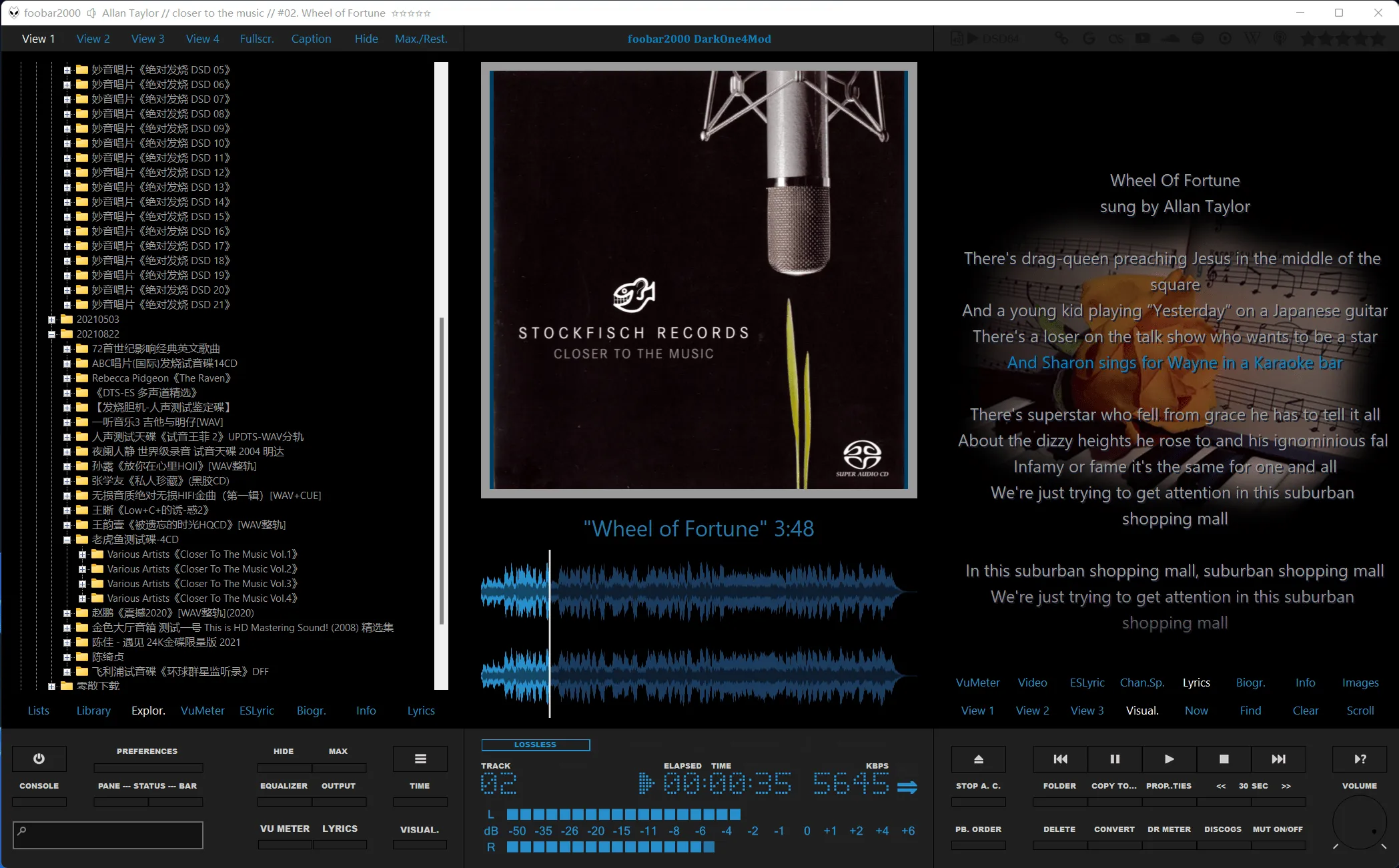Open the Images tab in right panel

1360,683
